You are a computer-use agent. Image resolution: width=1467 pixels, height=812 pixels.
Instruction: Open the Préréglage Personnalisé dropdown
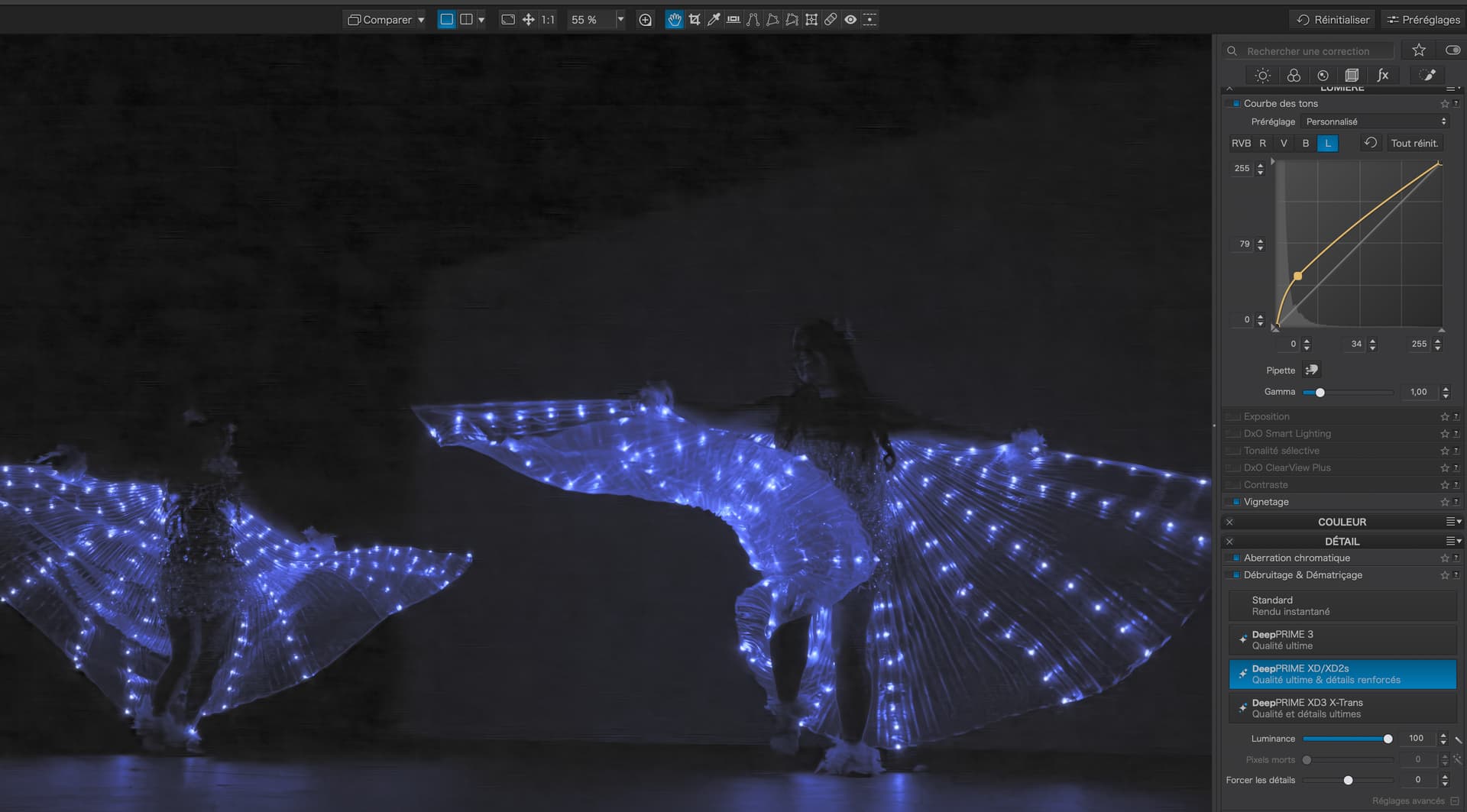[1375, 121]
